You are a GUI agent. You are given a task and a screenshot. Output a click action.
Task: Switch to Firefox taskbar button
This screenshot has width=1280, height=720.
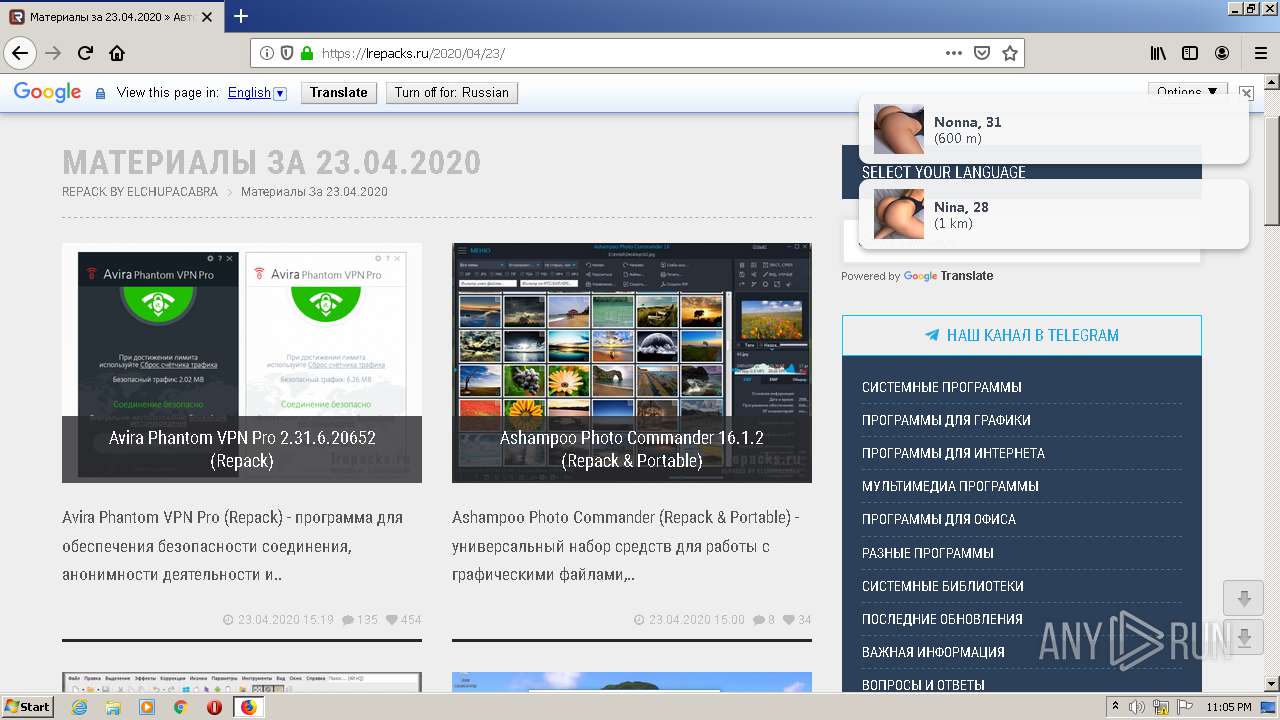point(249,707)
